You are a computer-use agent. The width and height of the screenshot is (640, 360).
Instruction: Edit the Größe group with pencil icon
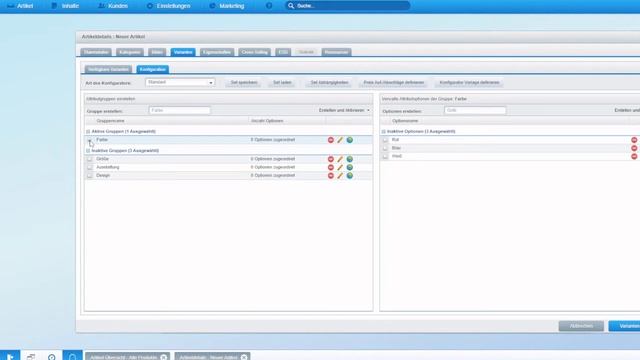[x=340, y=159]
